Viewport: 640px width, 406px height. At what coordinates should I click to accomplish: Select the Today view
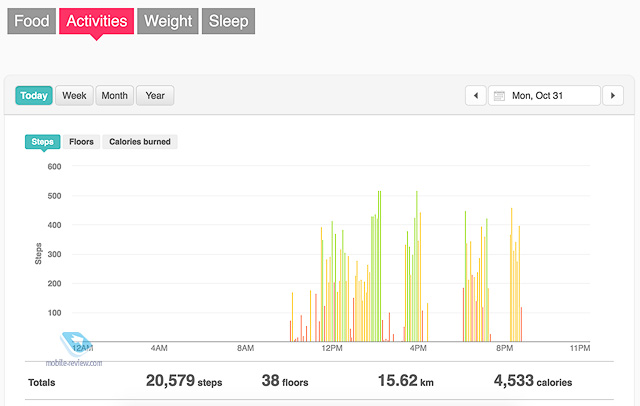tap(34, 95)
